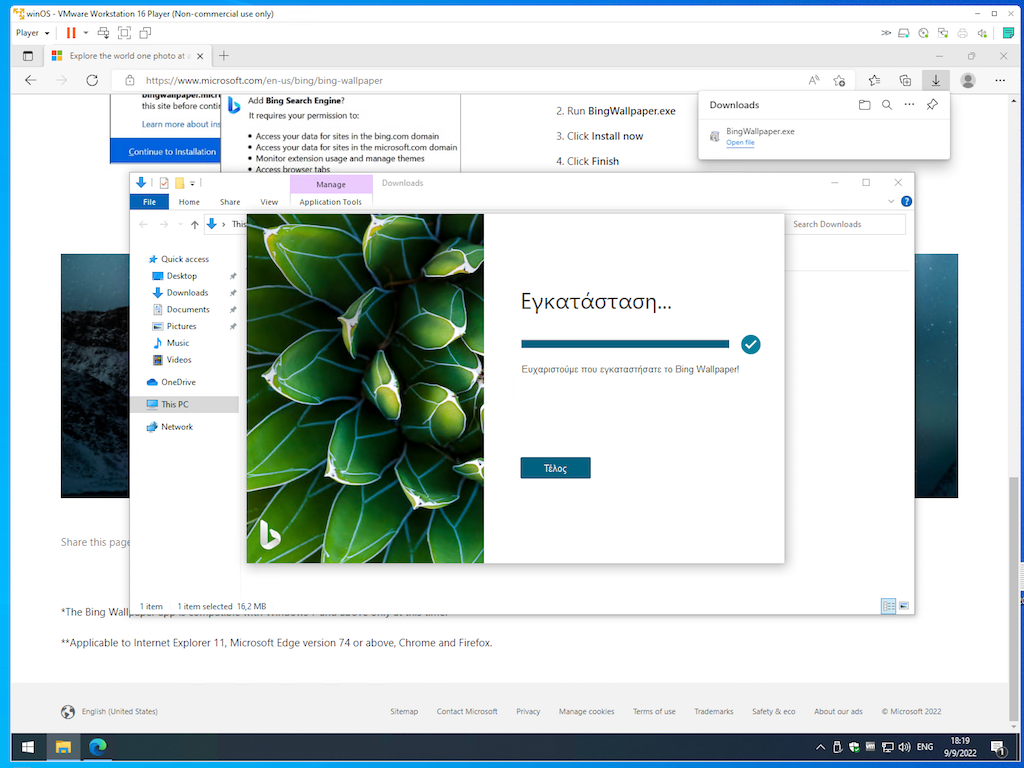The image size is (1024, 768).
Task: Click the site lock icon in address bar
Action: (x=130, y=80)
